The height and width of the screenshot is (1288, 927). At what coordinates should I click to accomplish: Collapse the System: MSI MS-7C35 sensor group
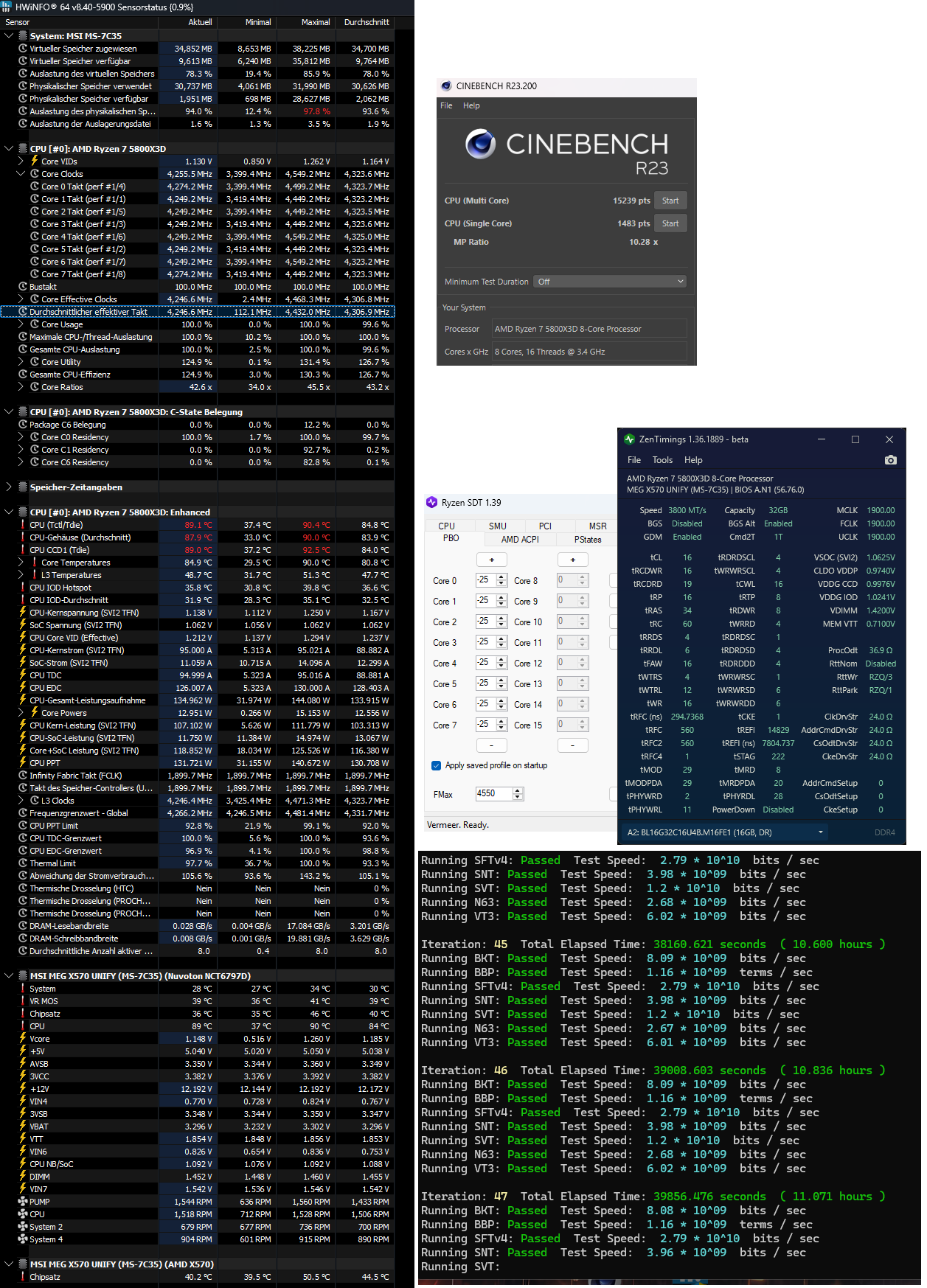(x=9, y=36)
